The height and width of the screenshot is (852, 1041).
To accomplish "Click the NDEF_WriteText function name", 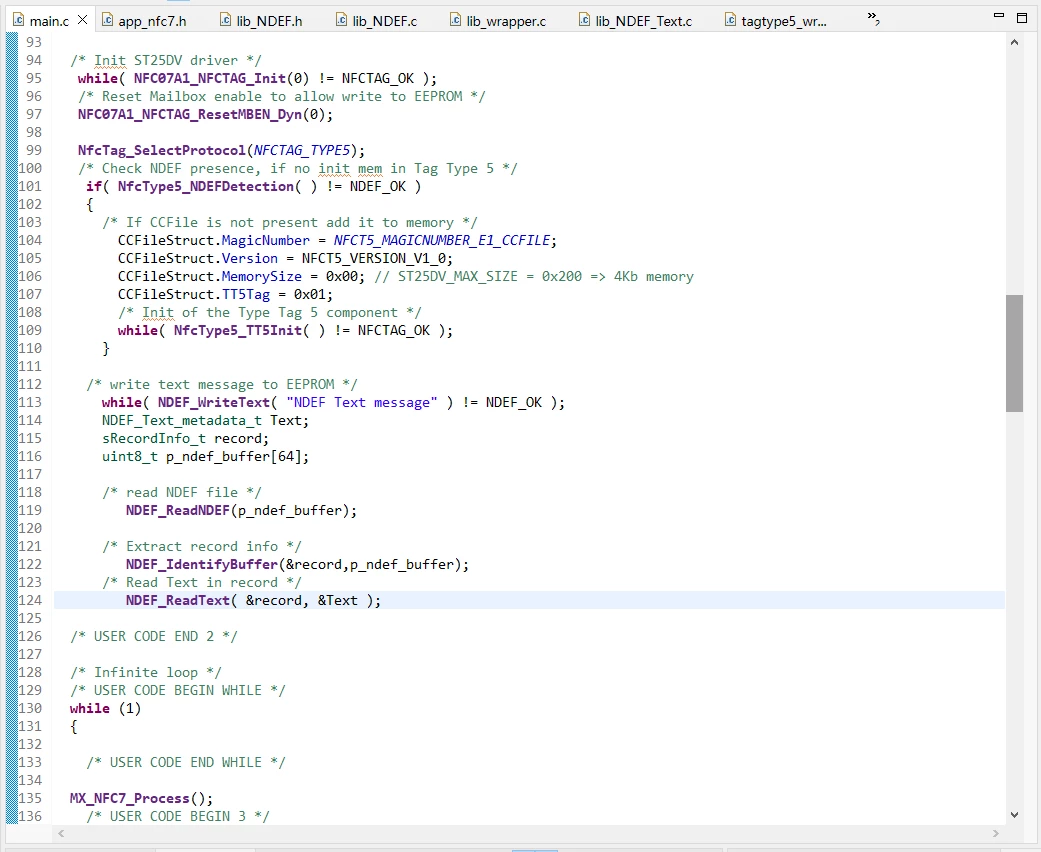I will [213, 402].
